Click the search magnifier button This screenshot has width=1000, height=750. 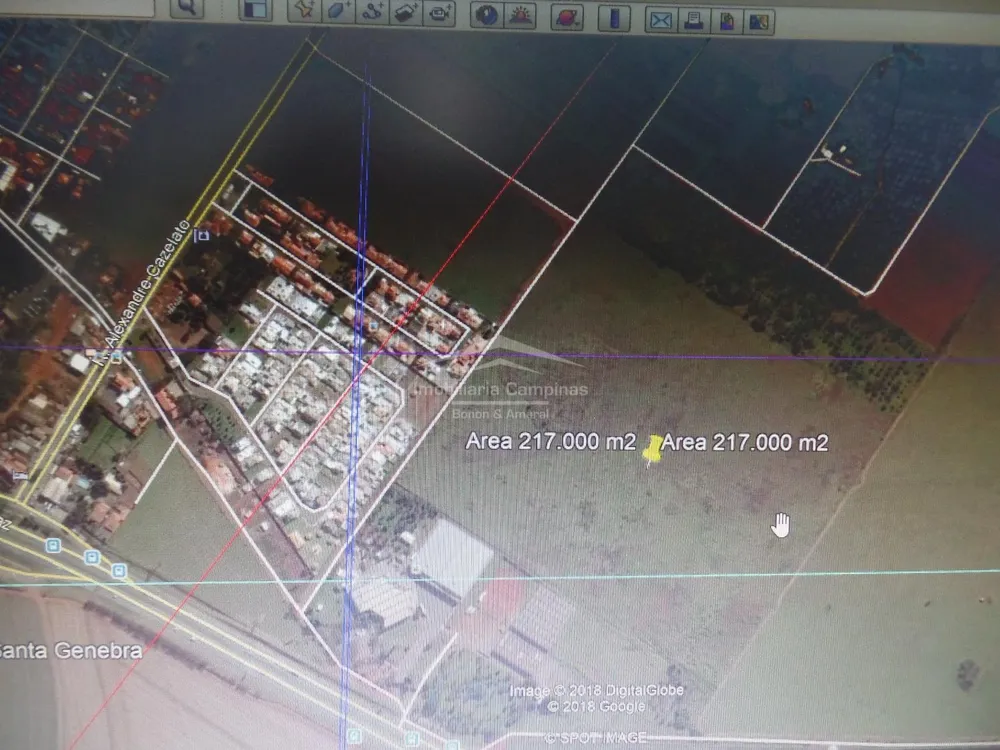click(x=187, y=8)
